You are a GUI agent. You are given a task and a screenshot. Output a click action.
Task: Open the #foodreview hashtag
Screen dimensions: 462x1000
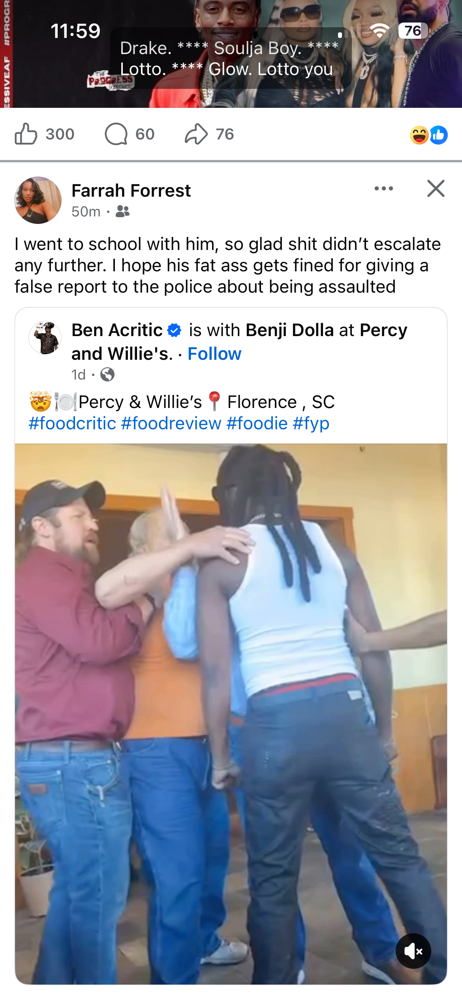171,423
